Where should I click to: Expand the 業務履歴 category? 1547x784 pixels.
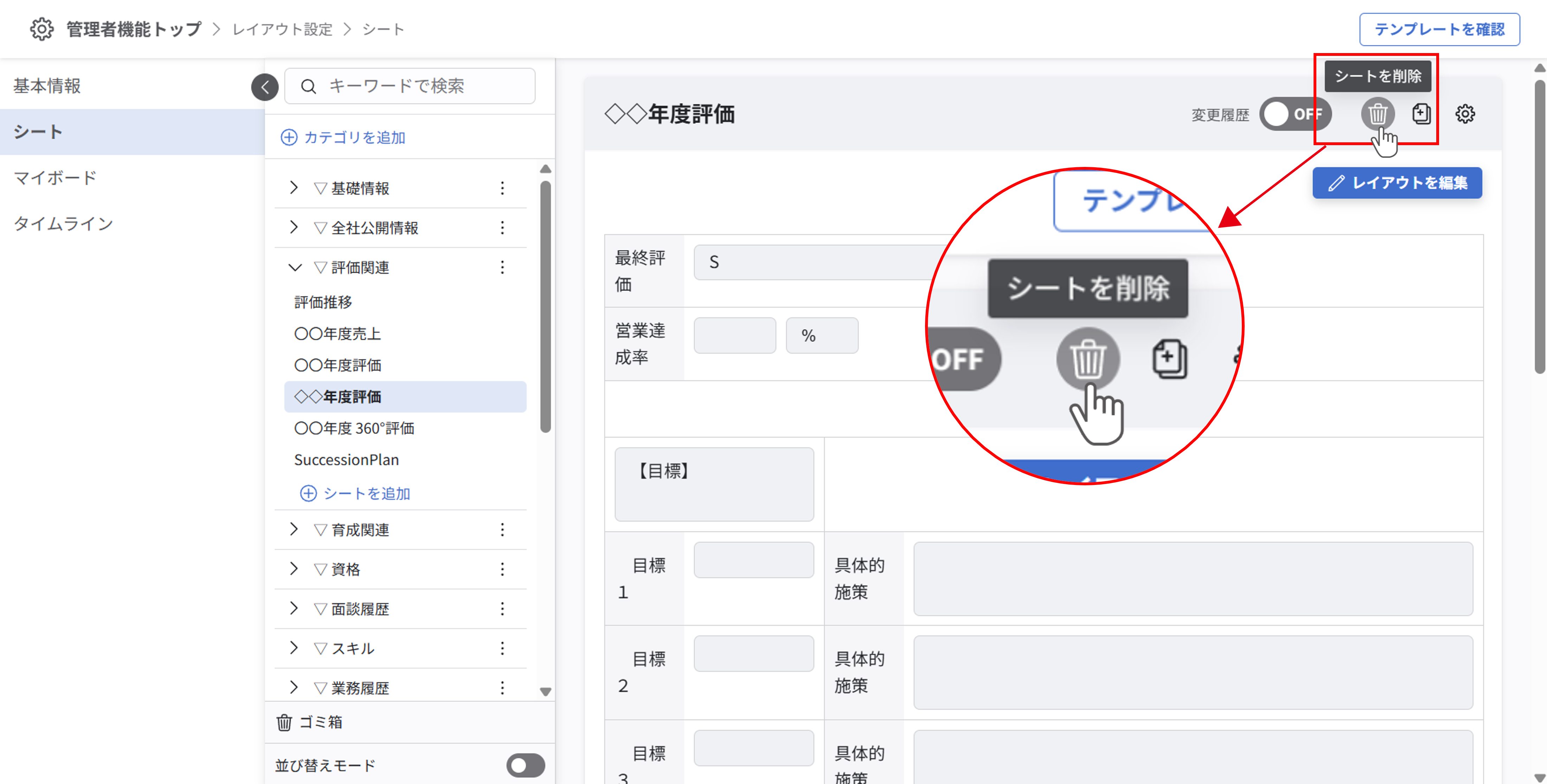click(294, 687)
